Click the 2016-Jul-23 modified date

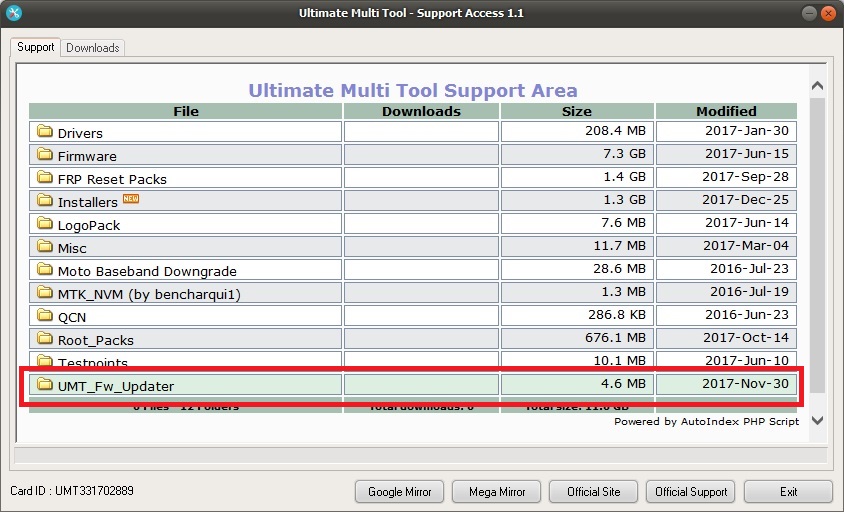(x=749, y=269)
